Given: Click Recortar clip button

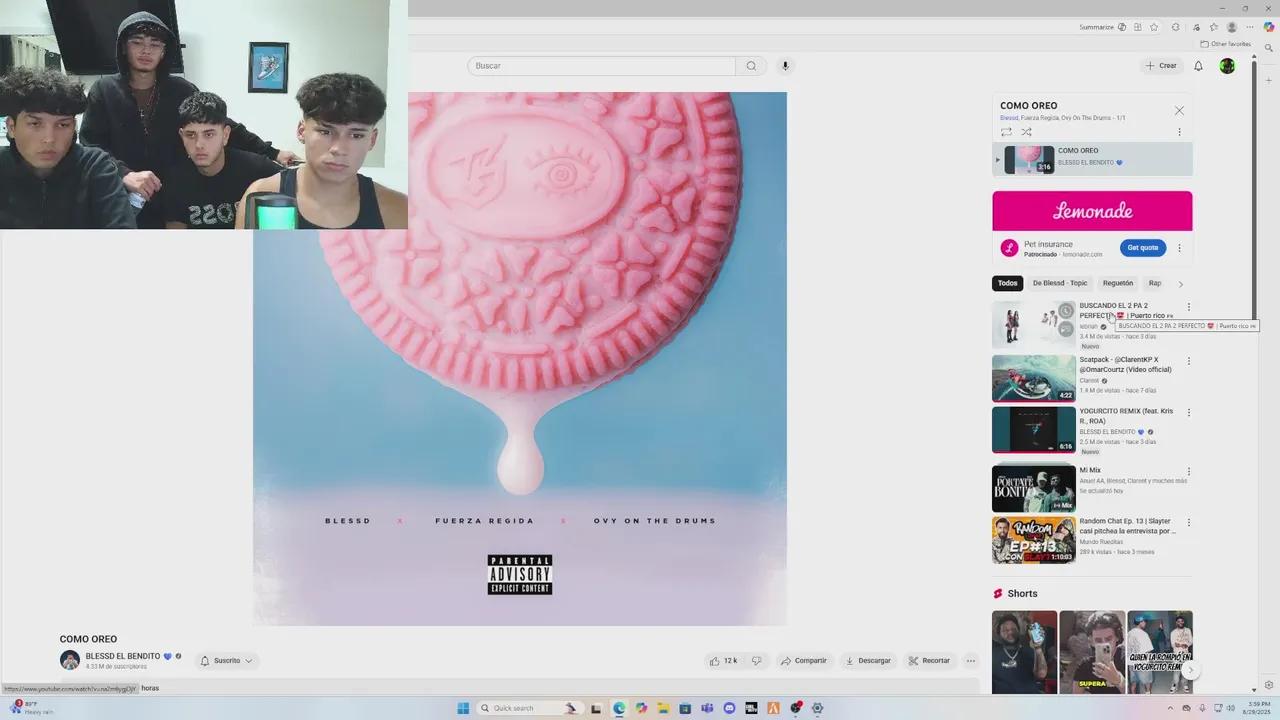Looking at the screenshot, I should point(929,661).
